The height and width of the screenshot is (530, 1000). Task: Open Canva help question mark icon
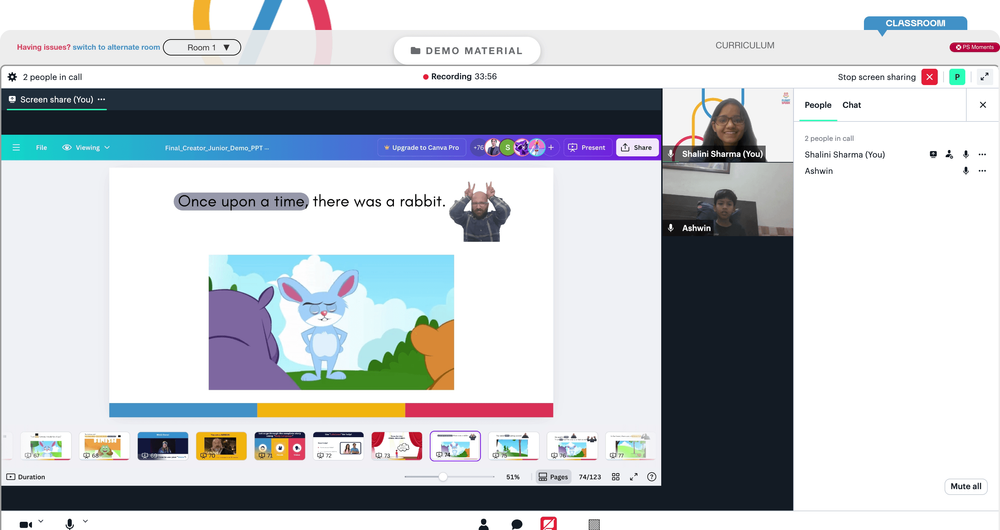point(651,476)
